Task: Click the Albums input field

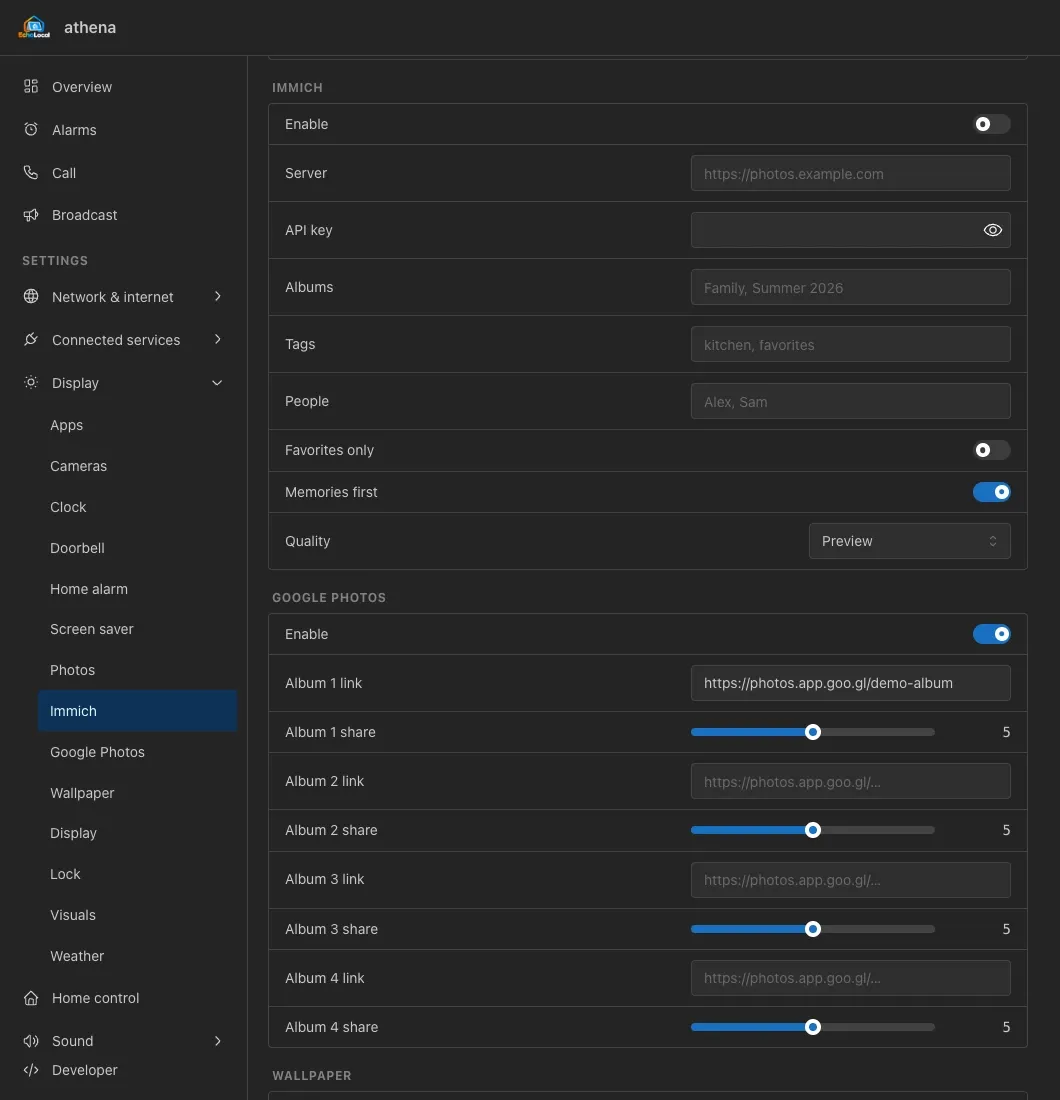Action: pos(850,287)
